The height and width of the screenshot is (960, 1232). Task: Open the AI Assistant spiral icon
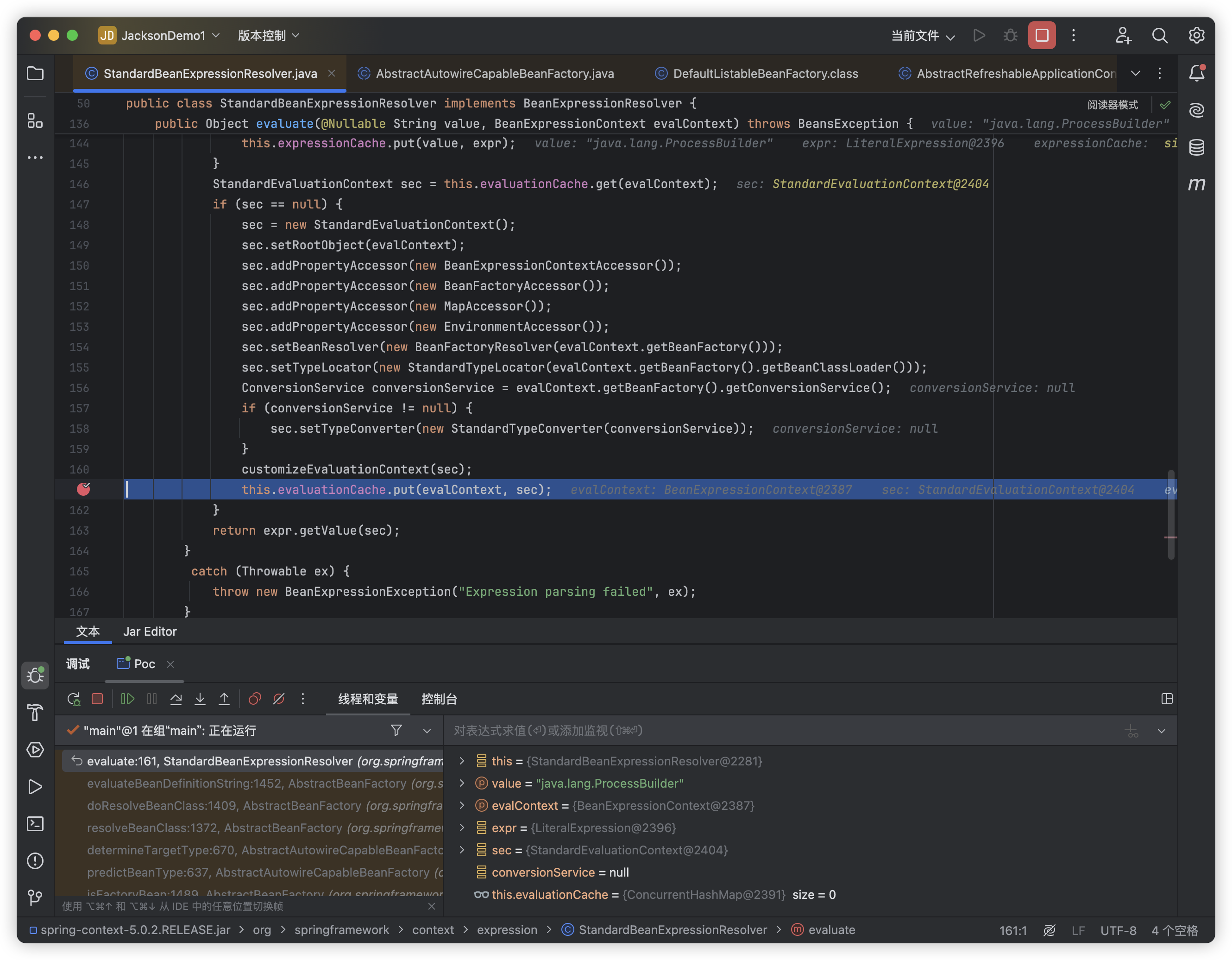click(1196, 110)
